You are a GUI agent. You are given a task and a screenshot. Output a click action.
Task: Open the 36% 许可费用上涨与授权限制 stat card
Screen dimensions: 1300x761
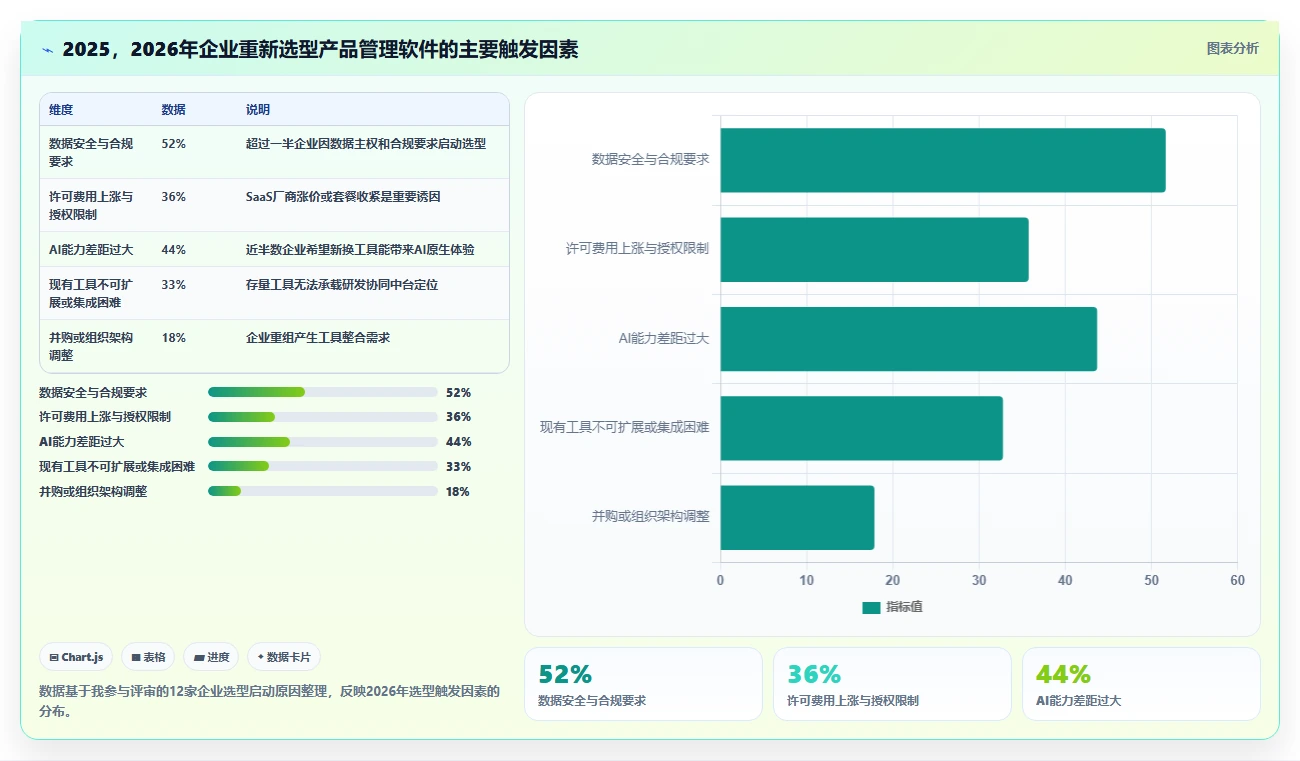pos(892,684)
